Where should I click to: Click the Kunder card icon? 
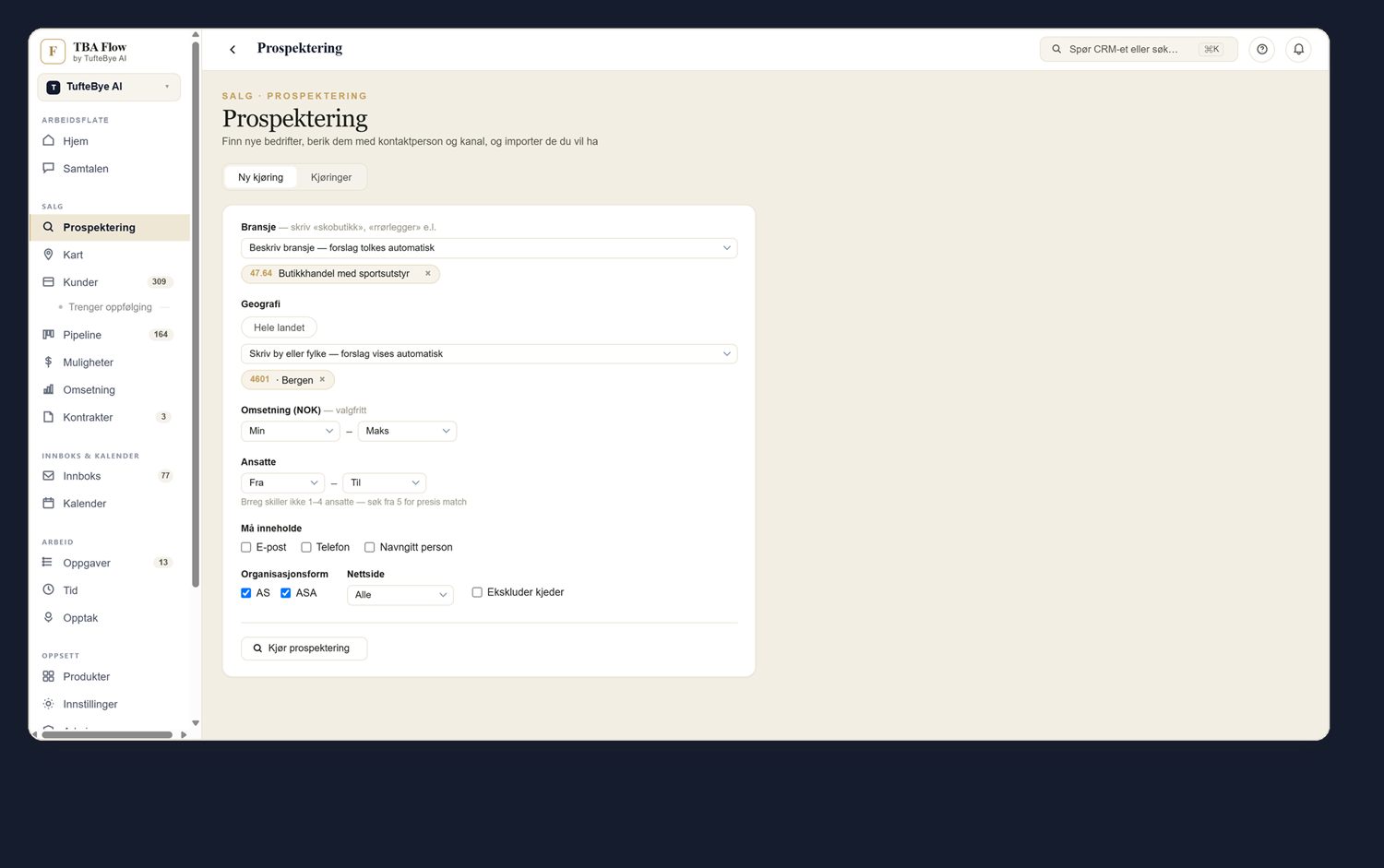49,282
